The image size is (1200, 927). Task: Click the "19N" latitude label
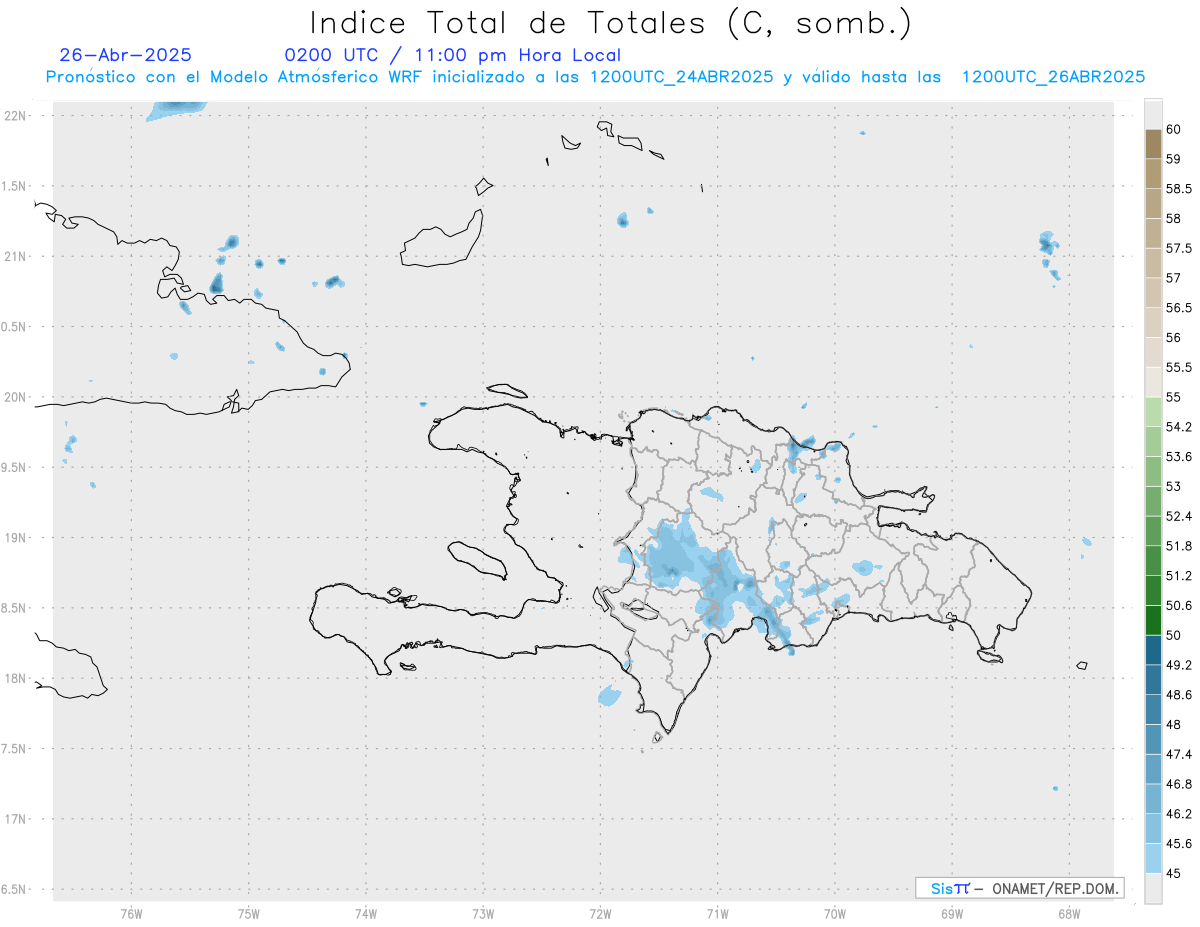pyautogui.click(x=14, y=538)
